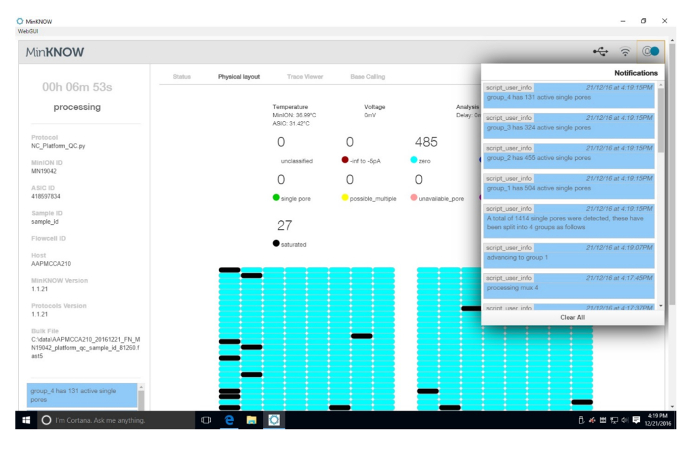Click the elapsed run time 00h 06m 53s
700x454 pixels.
pos(77,87)
